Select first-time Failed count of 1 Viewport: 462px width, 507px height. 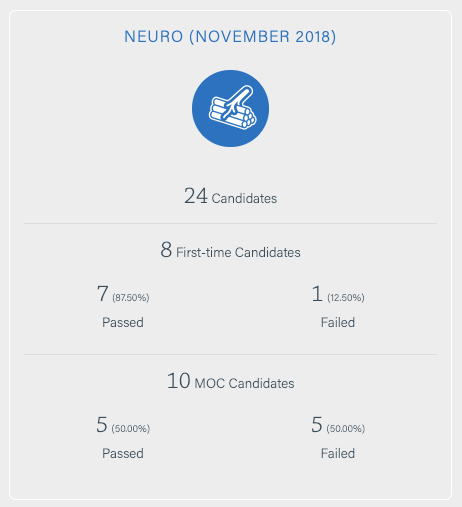click(317, 294)
